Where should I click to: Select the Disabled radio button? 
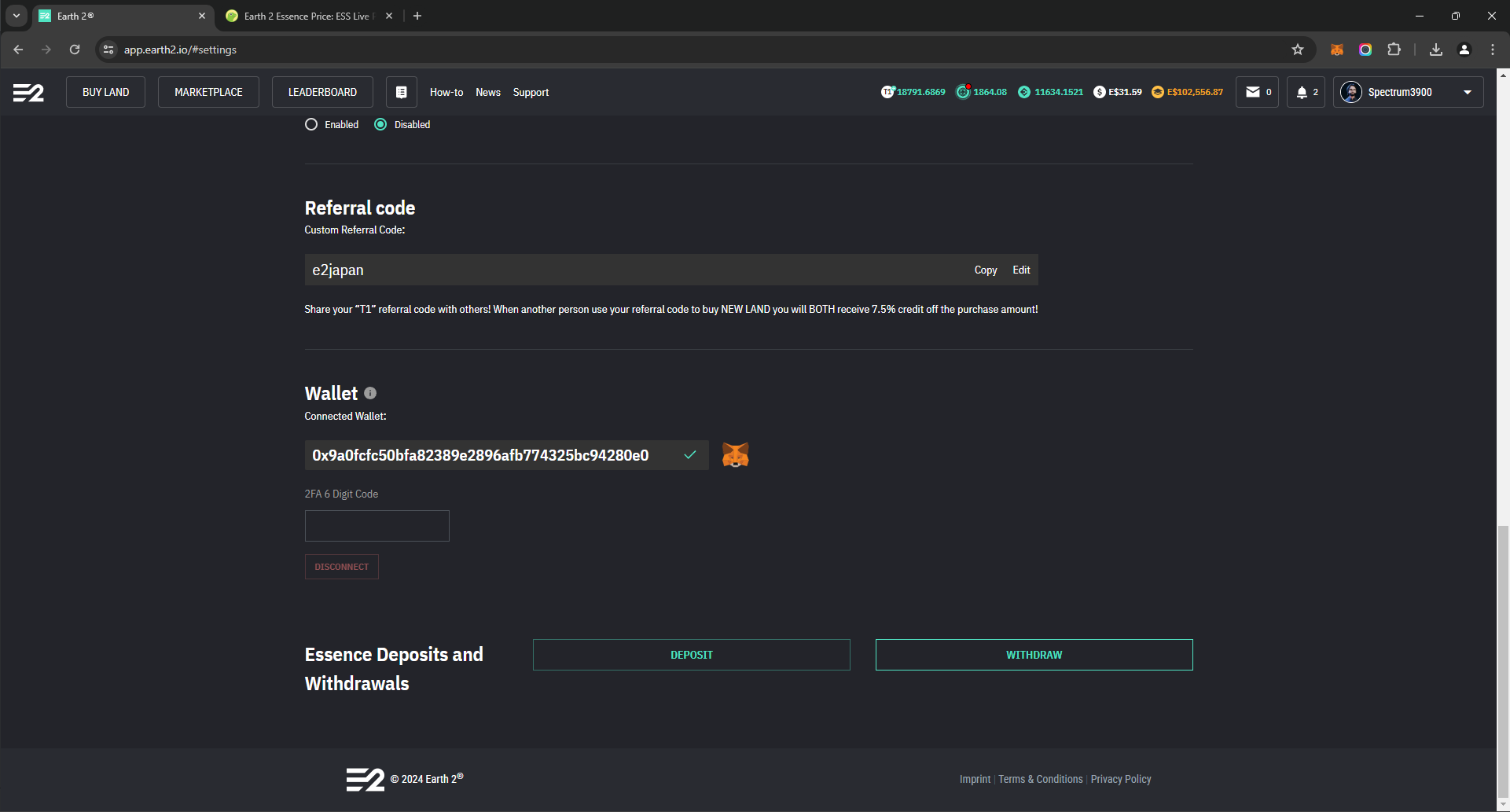point(380,124)
